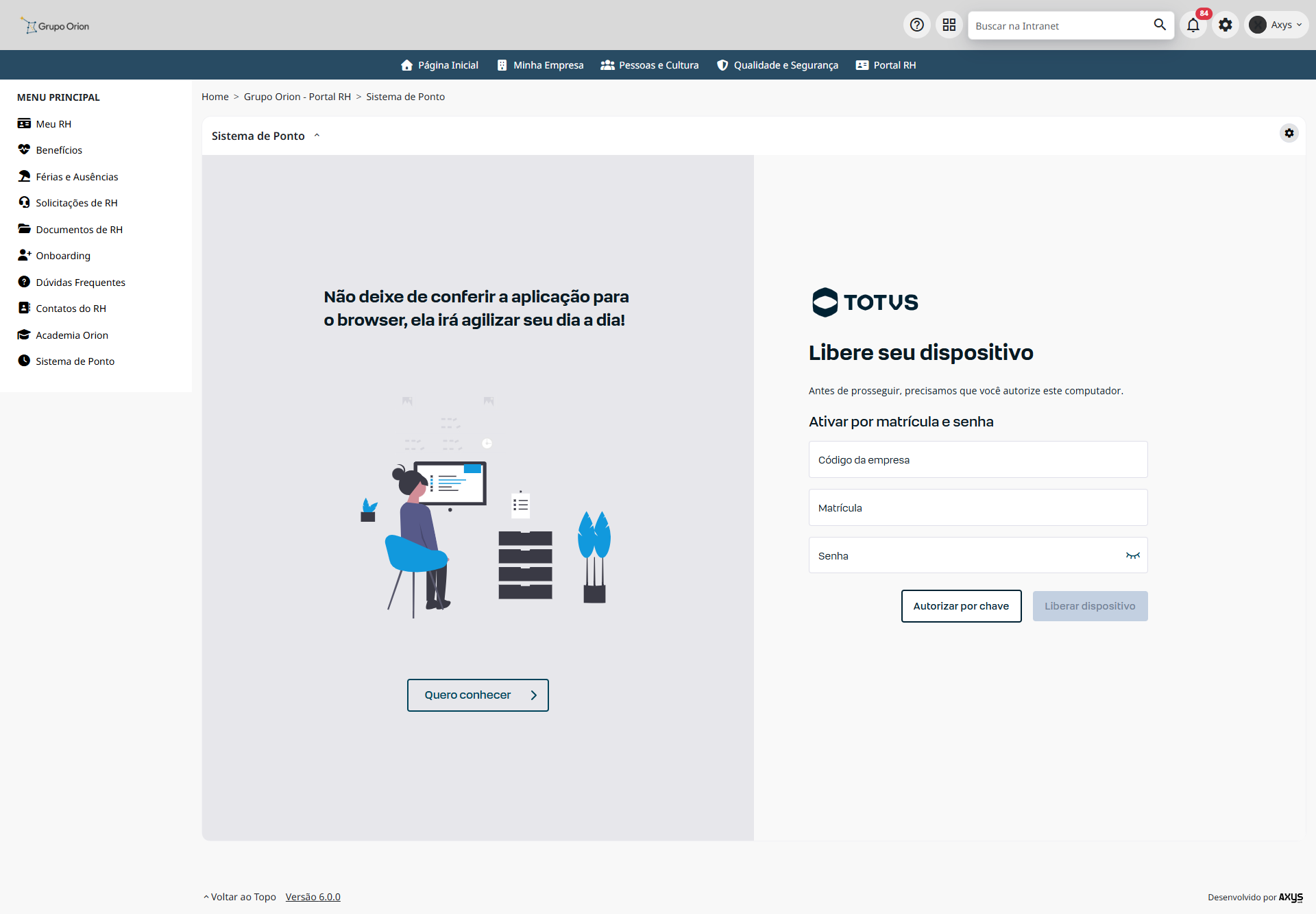Click the Meu RH sidebar icon
The height and width of the screenshot is (914, 1316).
[24, 123]
